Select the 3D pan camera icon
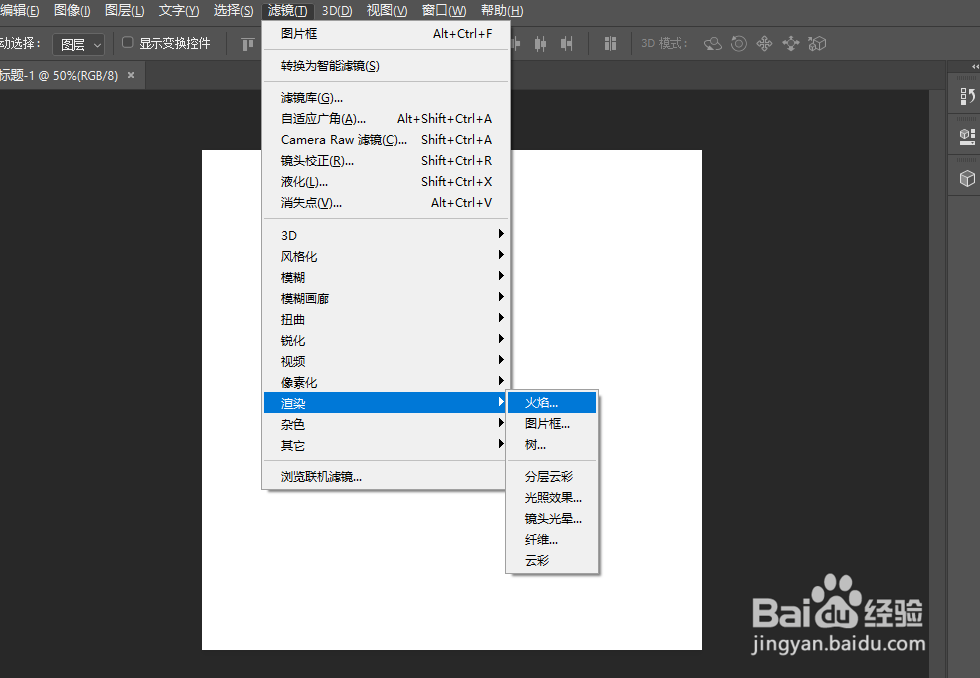The image size is (980, 678). click(764, 44)
